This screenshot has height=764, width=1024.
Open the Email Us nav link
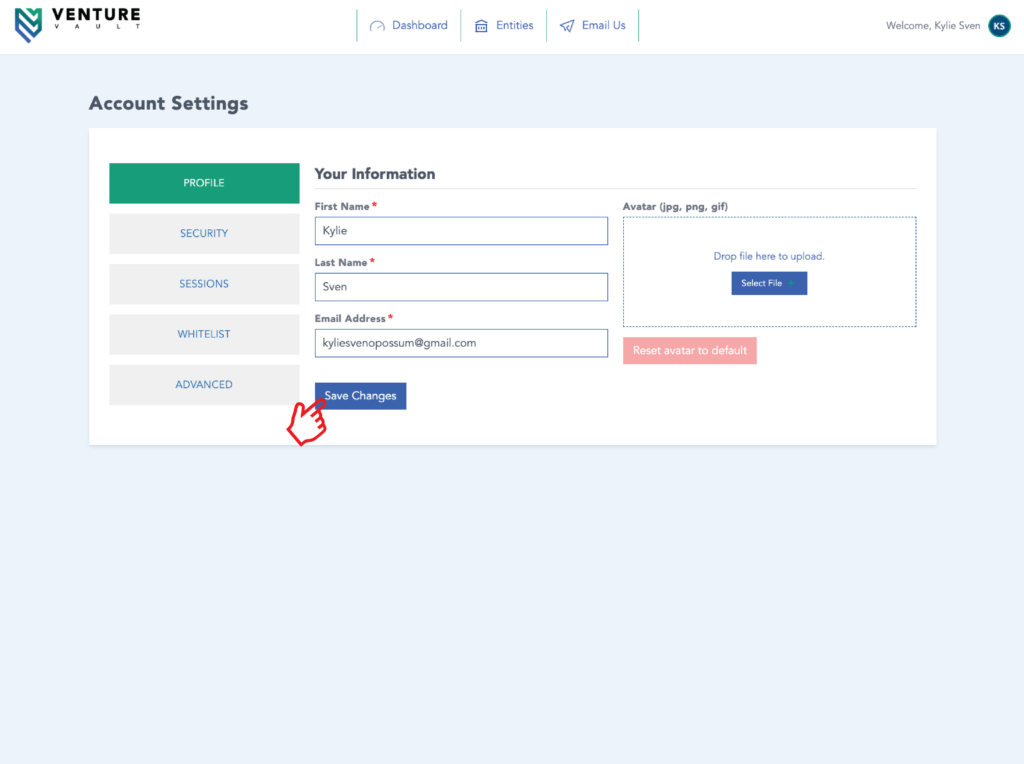coord(603,26)
